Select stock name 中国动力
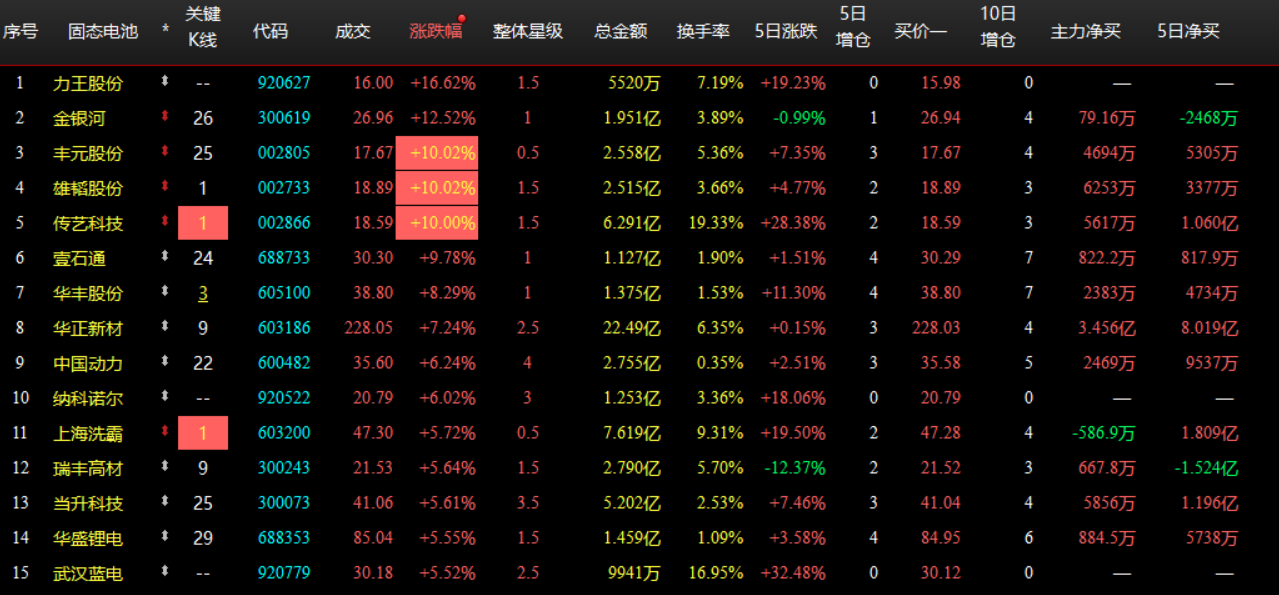The width and height of the screenshot is (1279, 595). click(x=88, y=363)
